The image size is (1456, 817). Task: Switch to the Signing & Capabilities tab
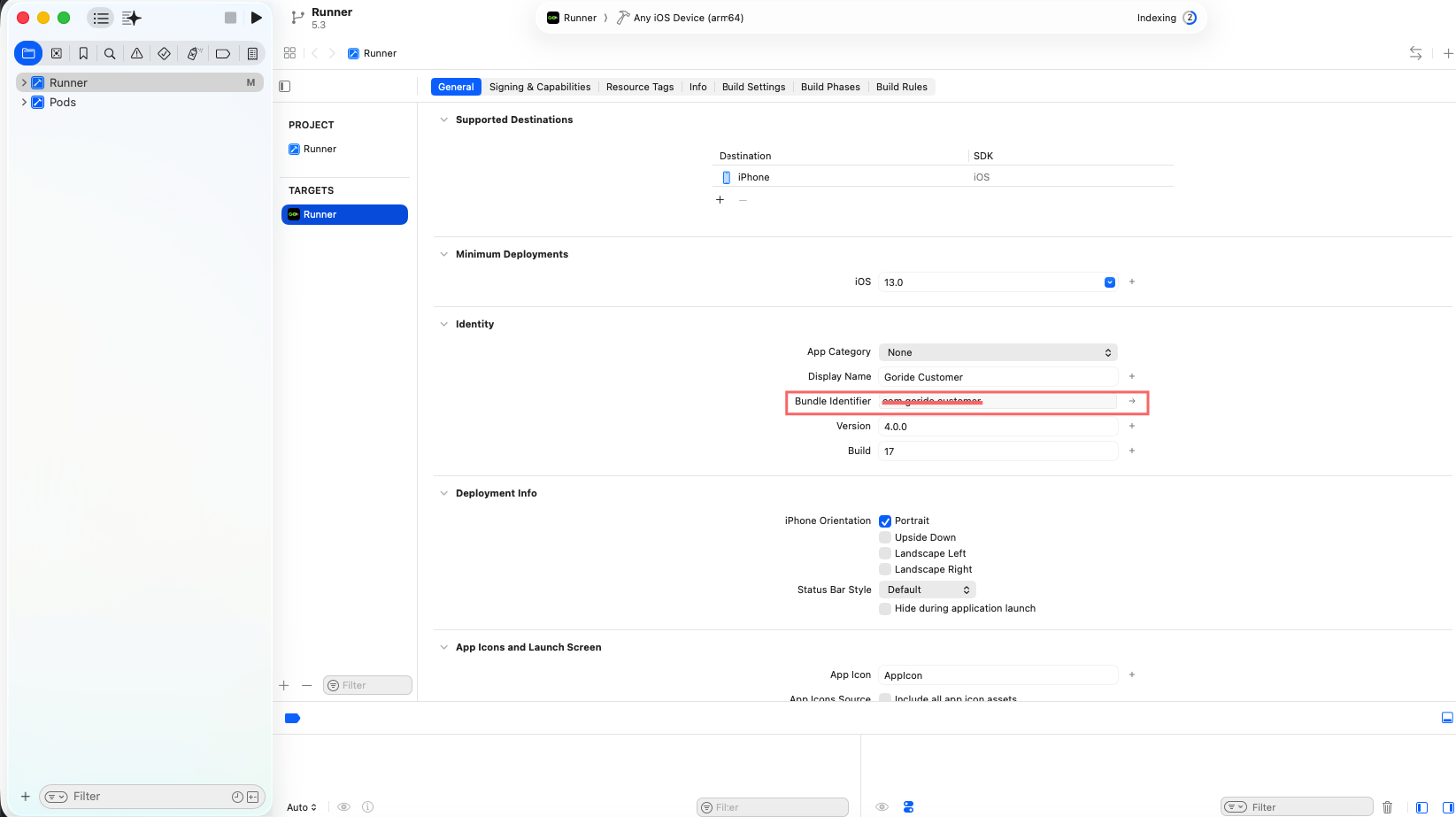[539, 87]
